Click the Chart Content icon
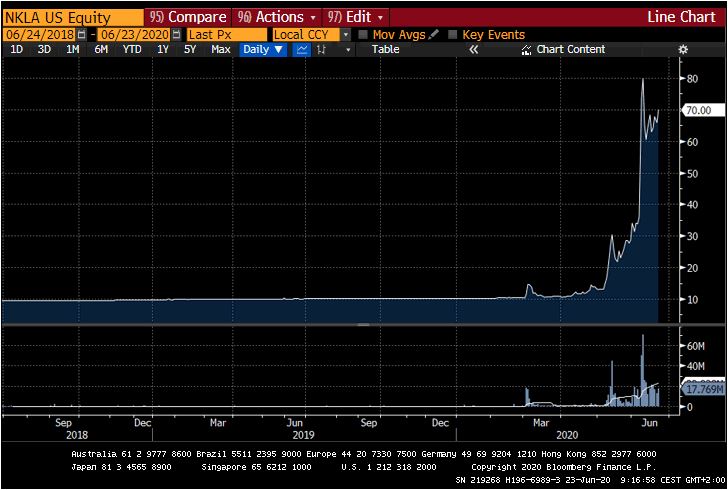This screenshot has width=728, height=490. (x=526, y=50)
